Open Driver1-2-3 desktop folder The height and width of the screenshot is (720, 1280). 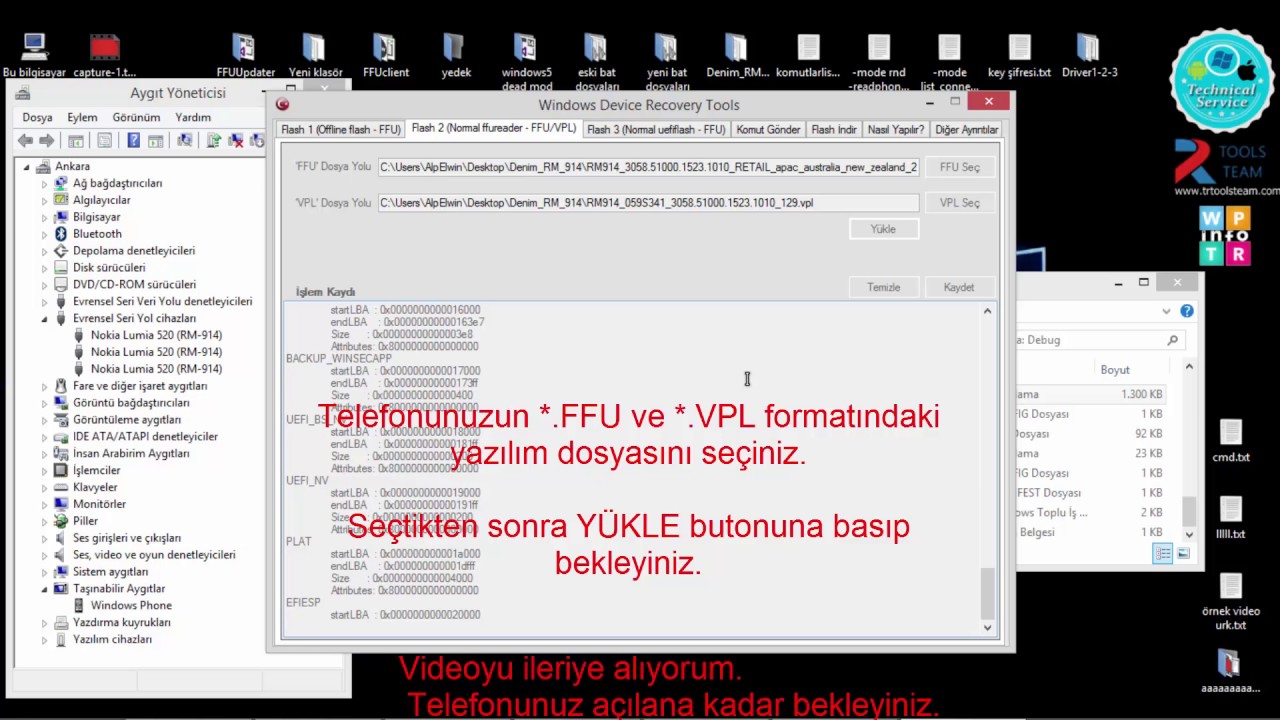click(1089, 57)
